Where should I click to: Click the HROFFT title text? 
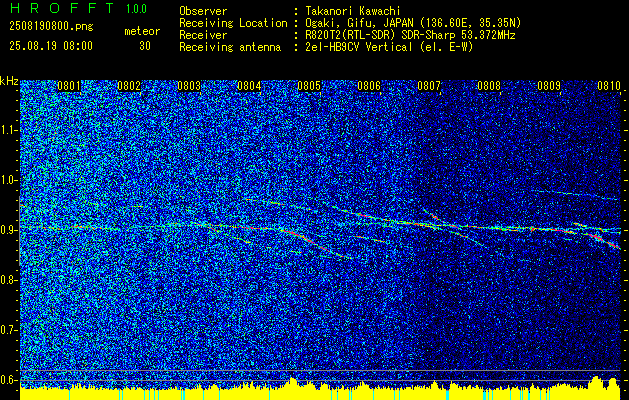coord(62,8)
